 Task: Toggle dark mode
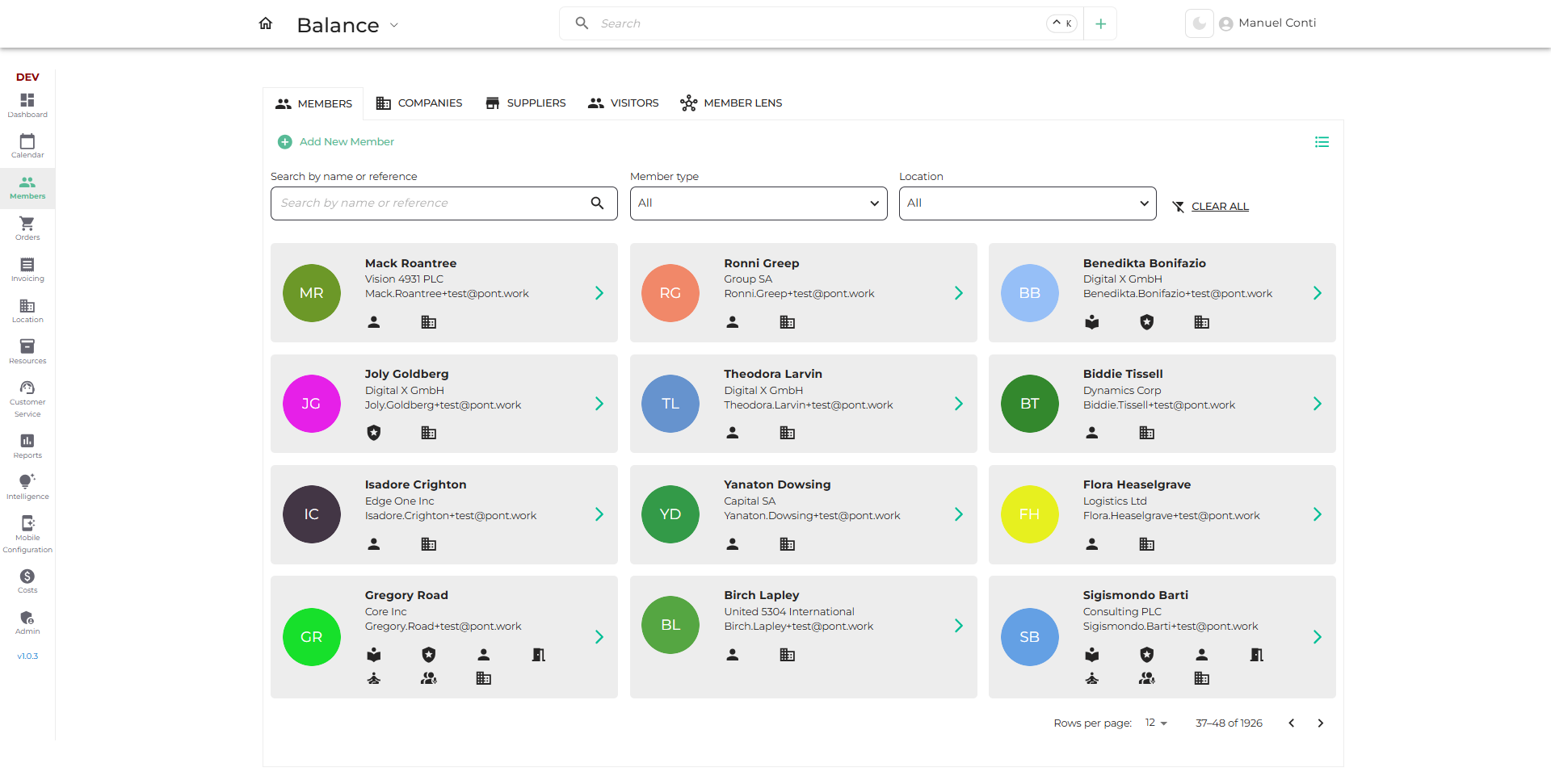(1199, 23)
